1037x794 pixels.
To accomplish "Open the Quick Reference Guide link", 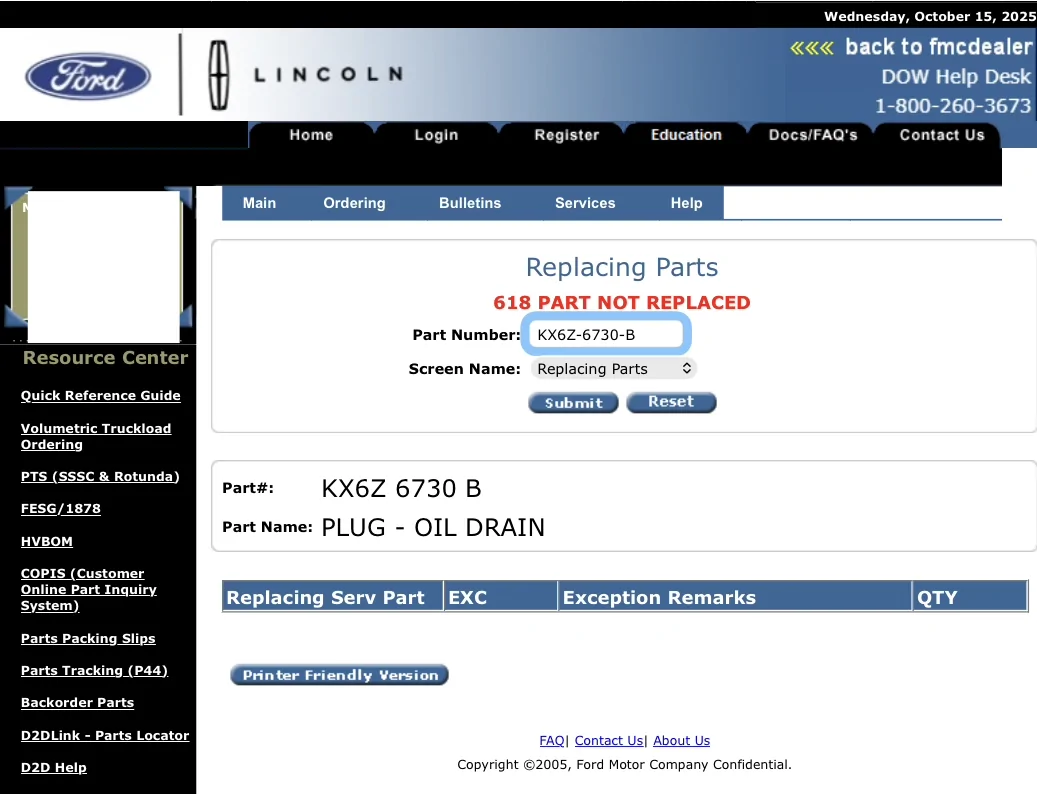I will pyautogui.click(x=101, y=395).
